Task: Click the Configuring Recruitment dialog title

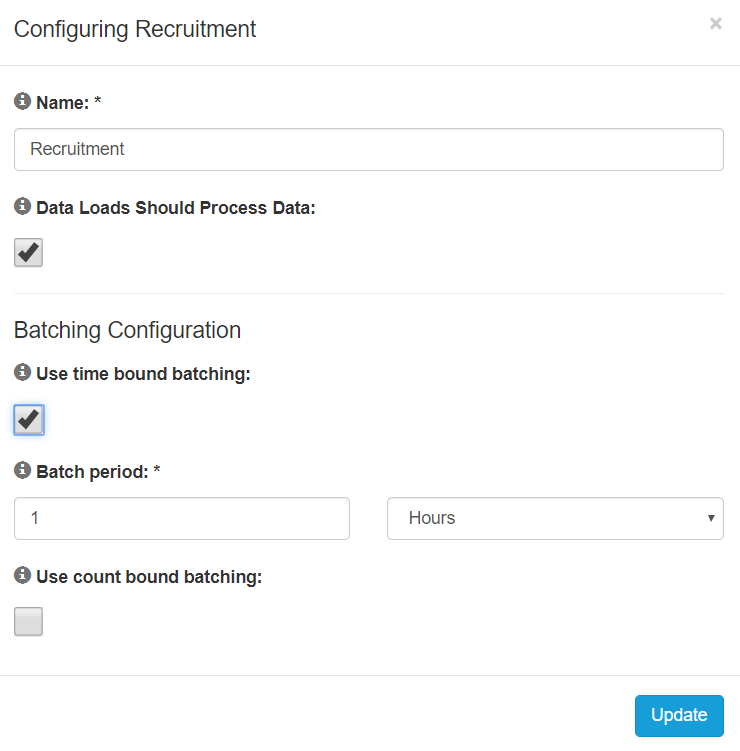Action: tap(135, 29)
